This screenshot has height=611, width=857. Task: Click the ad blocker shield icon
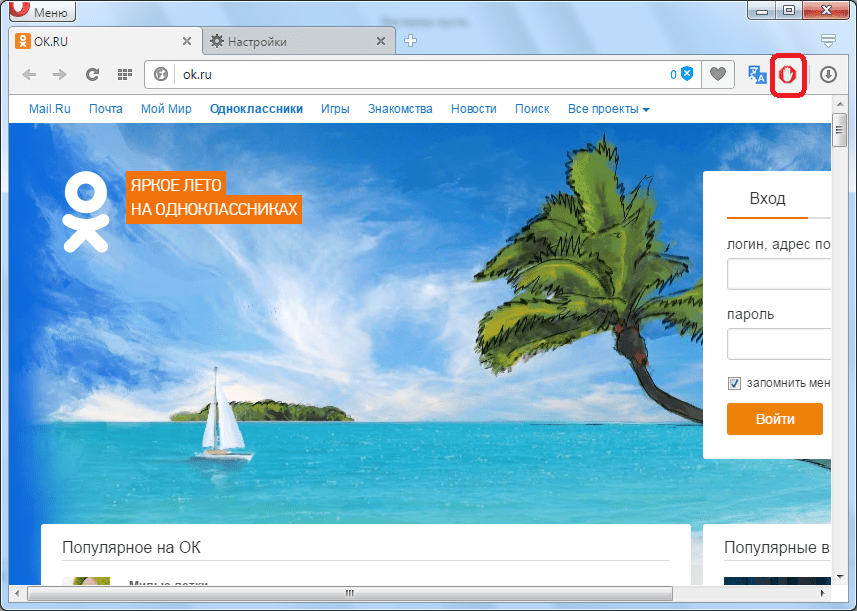(688, 74)
